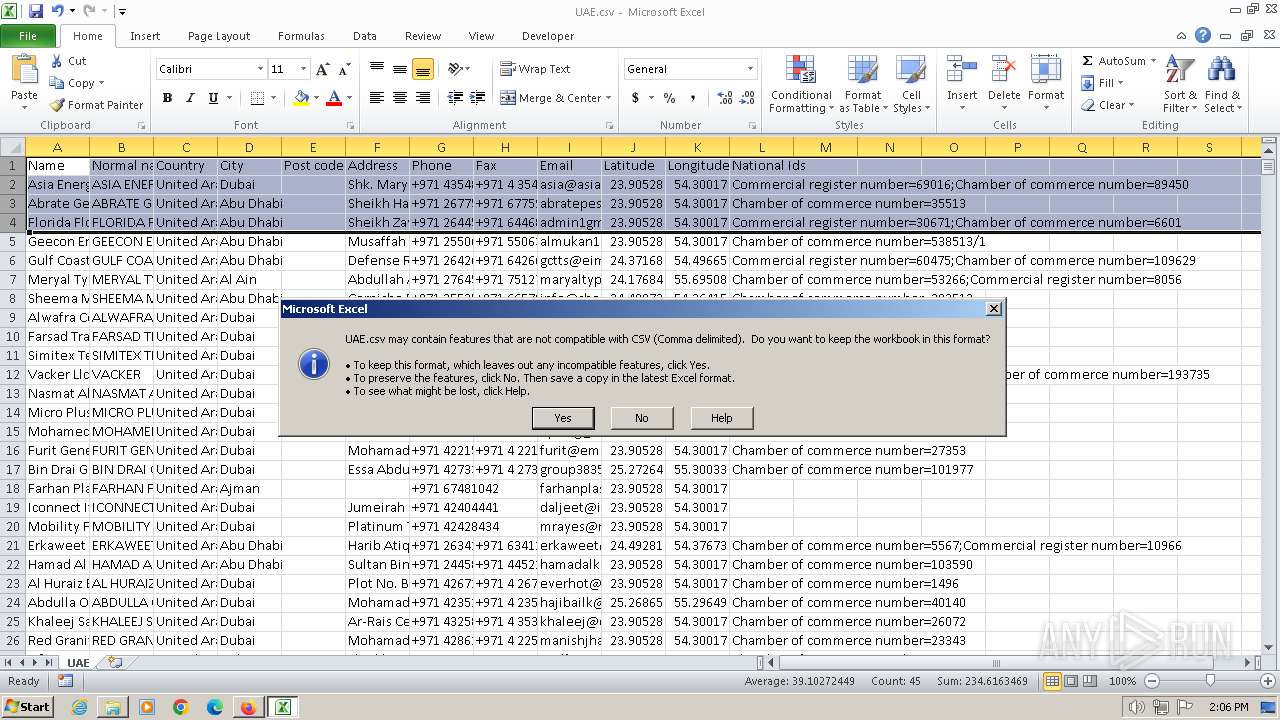The width and height of the screenshot is (1280, 720).
Task: Click the Align Text Right icon
Action: click(x=423, y=98)
